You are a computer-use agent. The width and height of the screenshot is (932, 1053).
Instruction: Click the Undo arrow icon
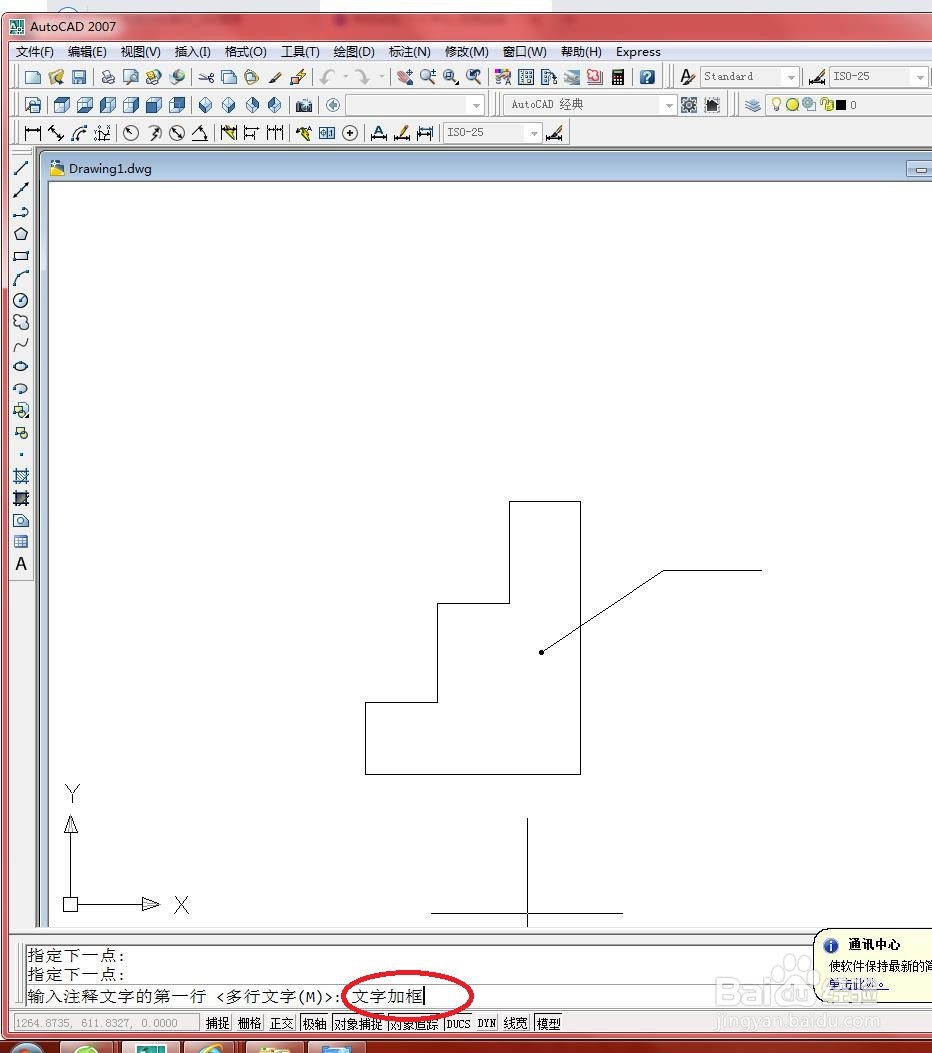(x=328, y=77)
